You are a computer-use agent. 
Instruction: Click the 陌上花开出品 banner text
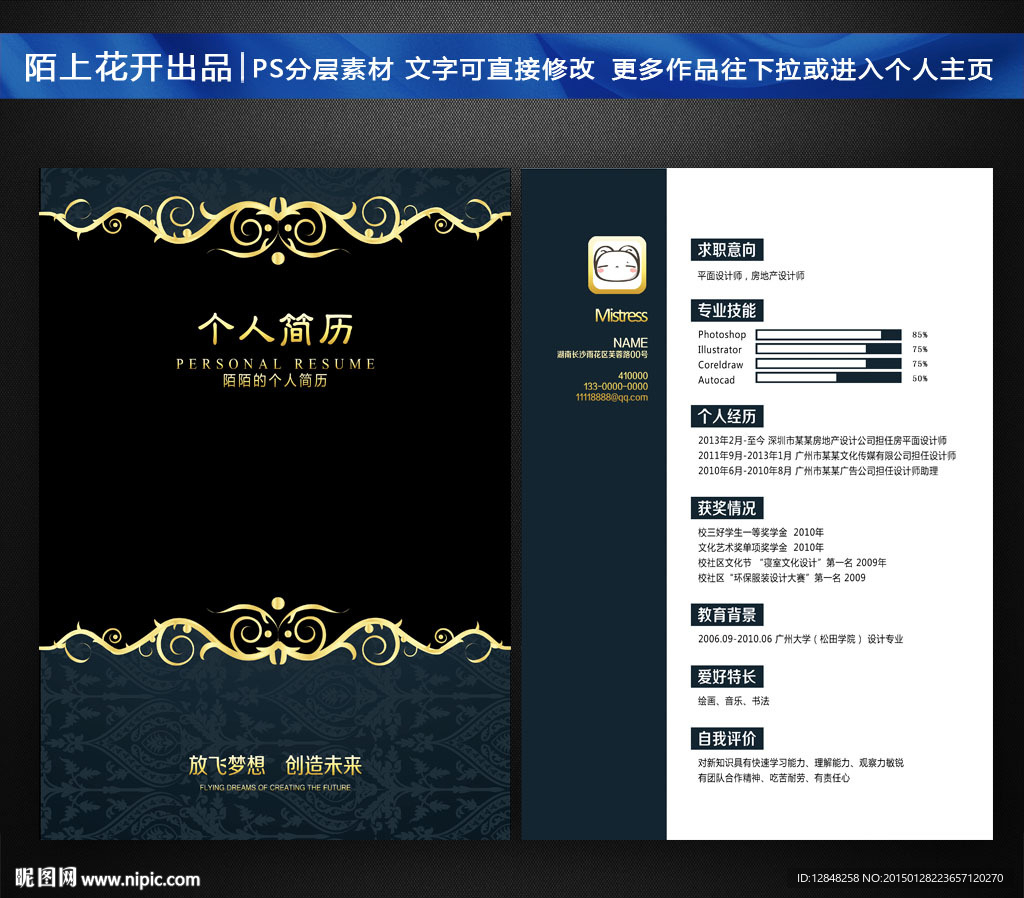pos(129,68)
